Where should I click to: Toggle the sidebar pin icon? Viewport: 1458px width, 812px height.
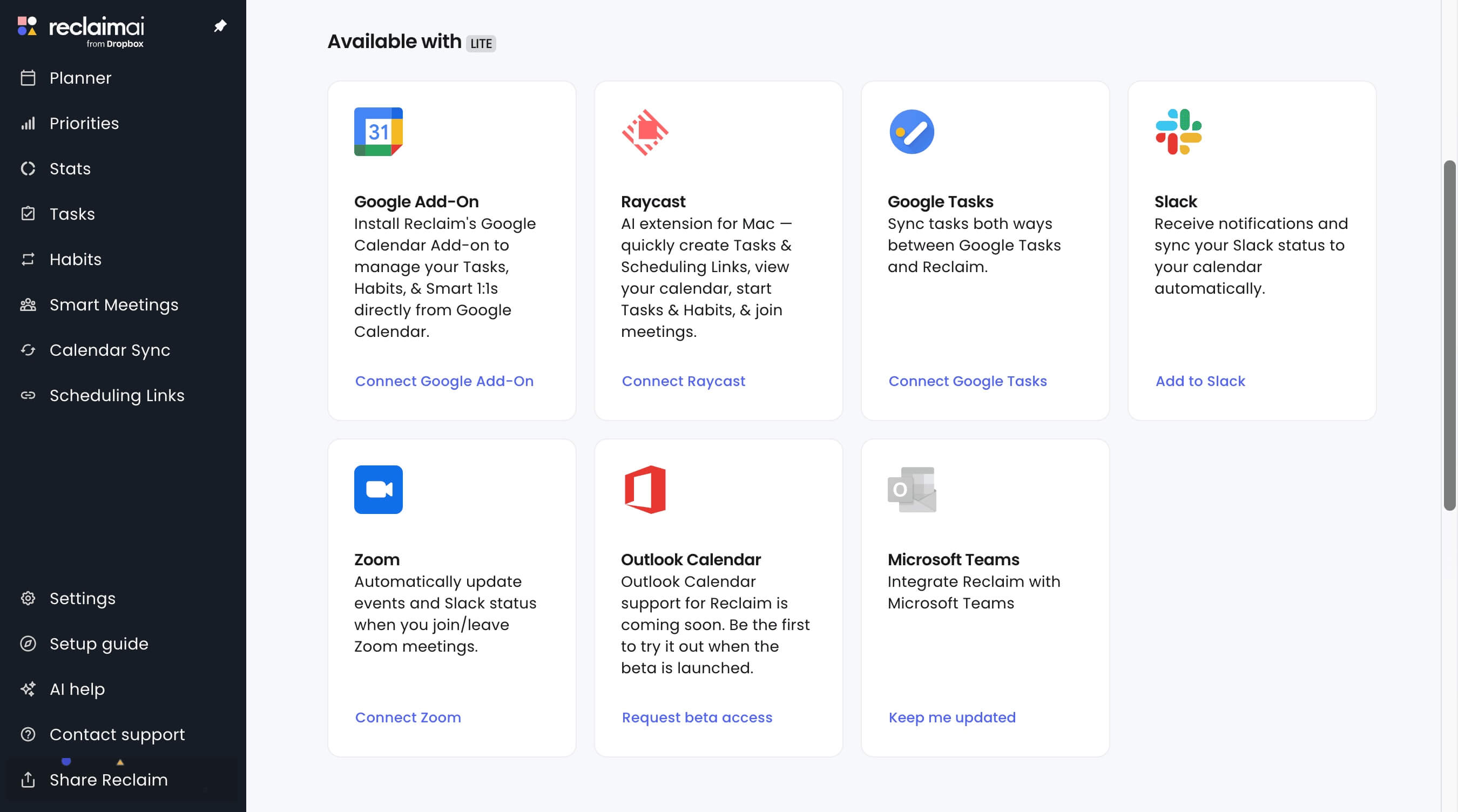pyautogui.click(x=220, y=26)
